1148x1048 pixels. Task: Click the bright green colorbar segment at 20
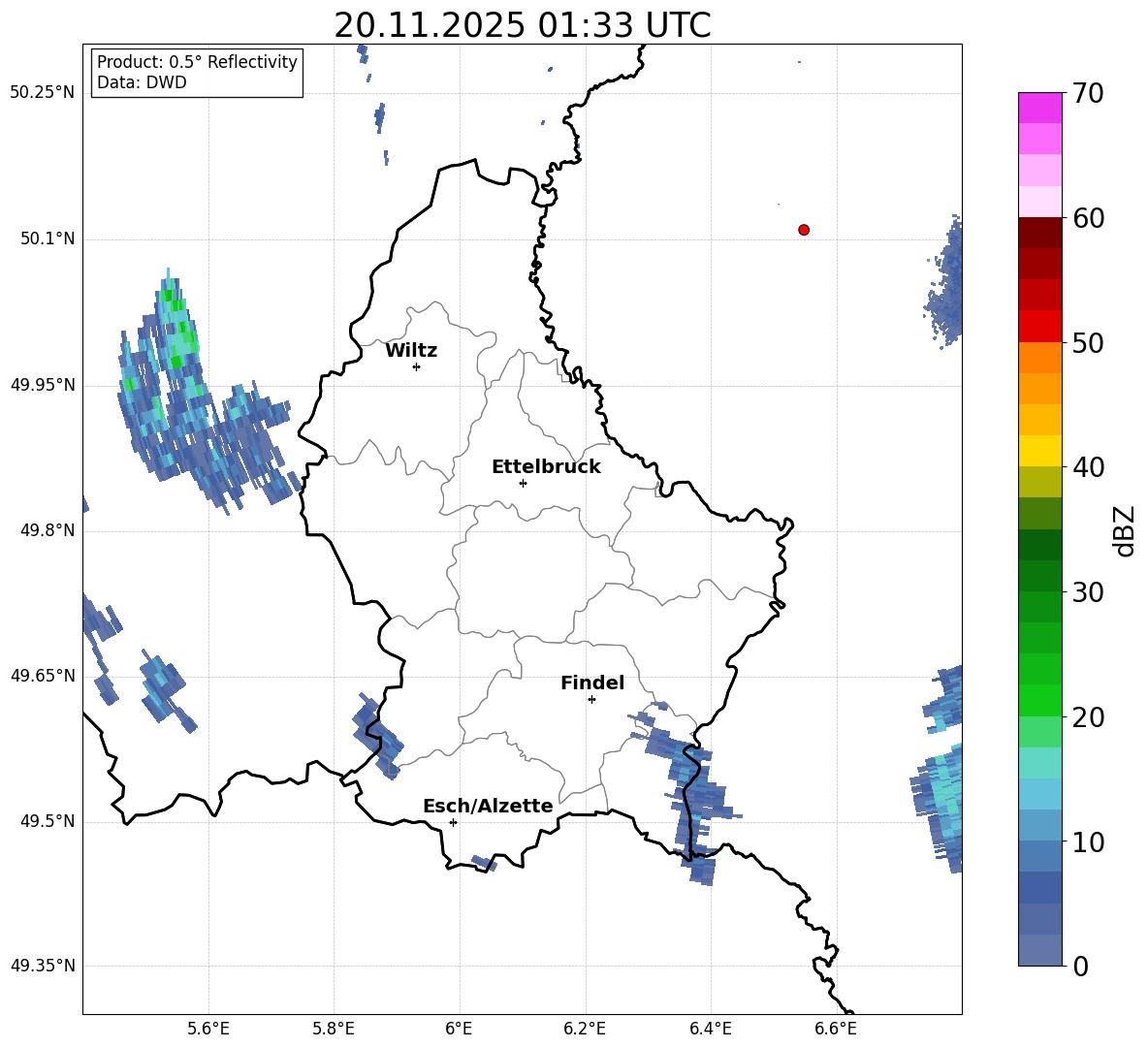(1039, 701)
